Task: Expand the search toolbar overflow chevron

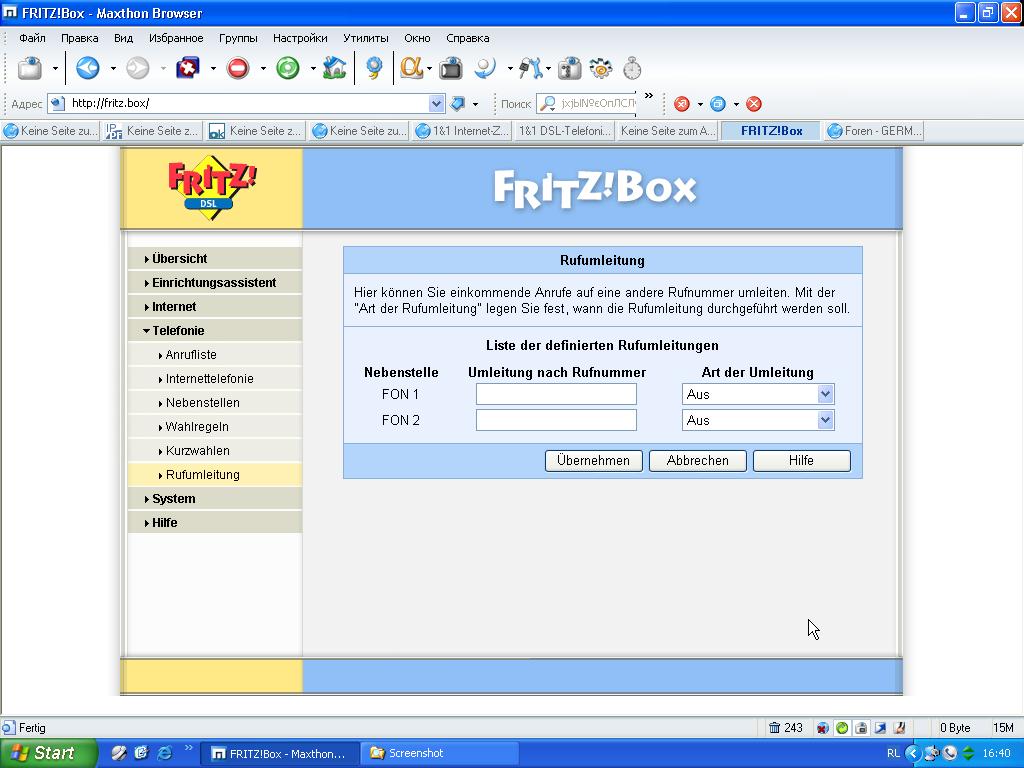Action: click(648, 96)
